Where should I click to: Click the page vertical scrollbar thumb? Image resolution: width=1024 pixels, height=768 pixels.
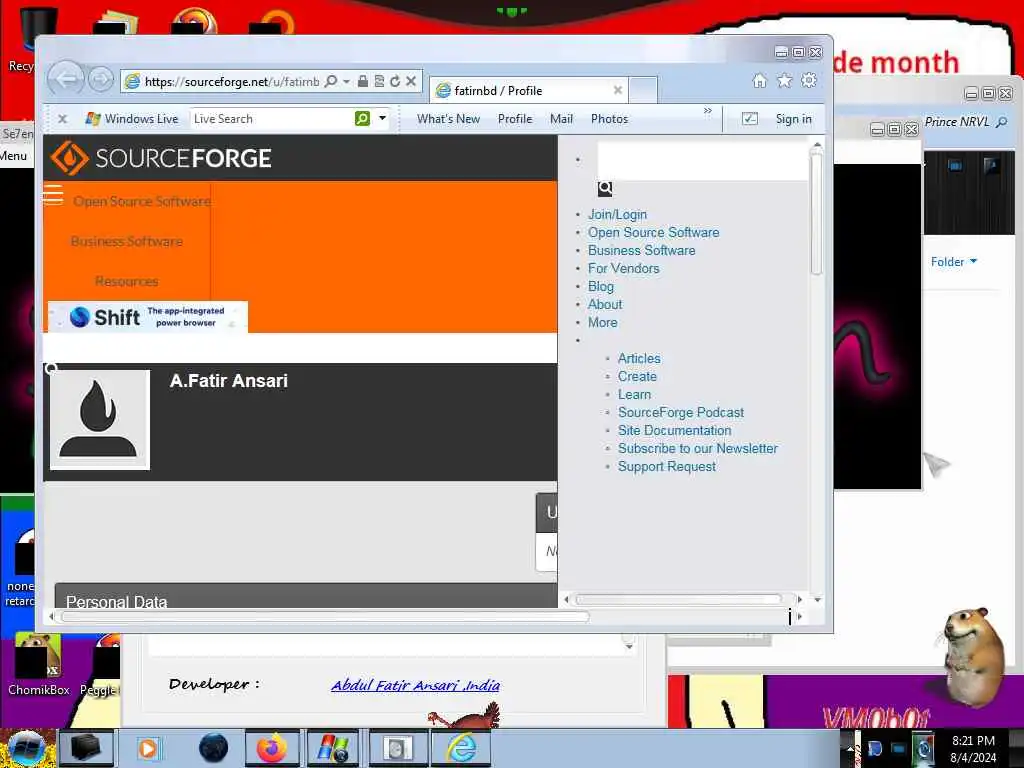click(816, 212)
